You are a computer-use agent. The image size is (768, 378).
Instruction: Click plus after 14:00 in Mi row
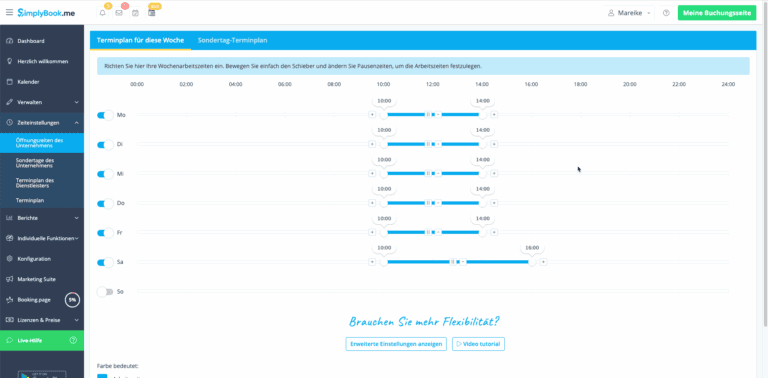[x=494, y=173]
